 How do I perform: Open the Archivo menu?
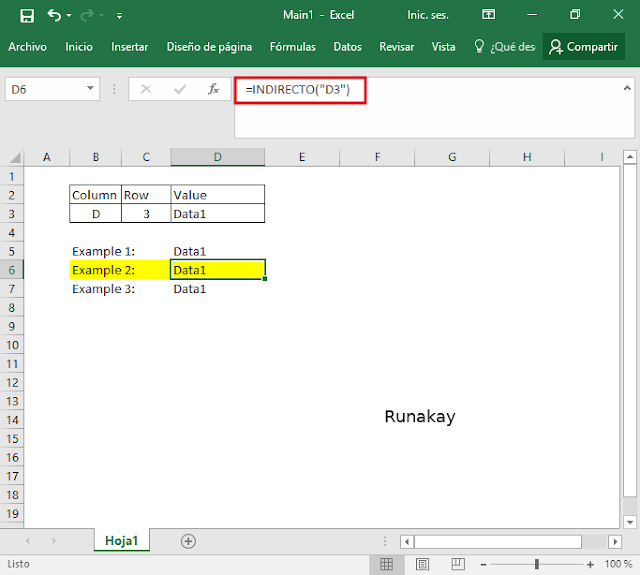27,47
